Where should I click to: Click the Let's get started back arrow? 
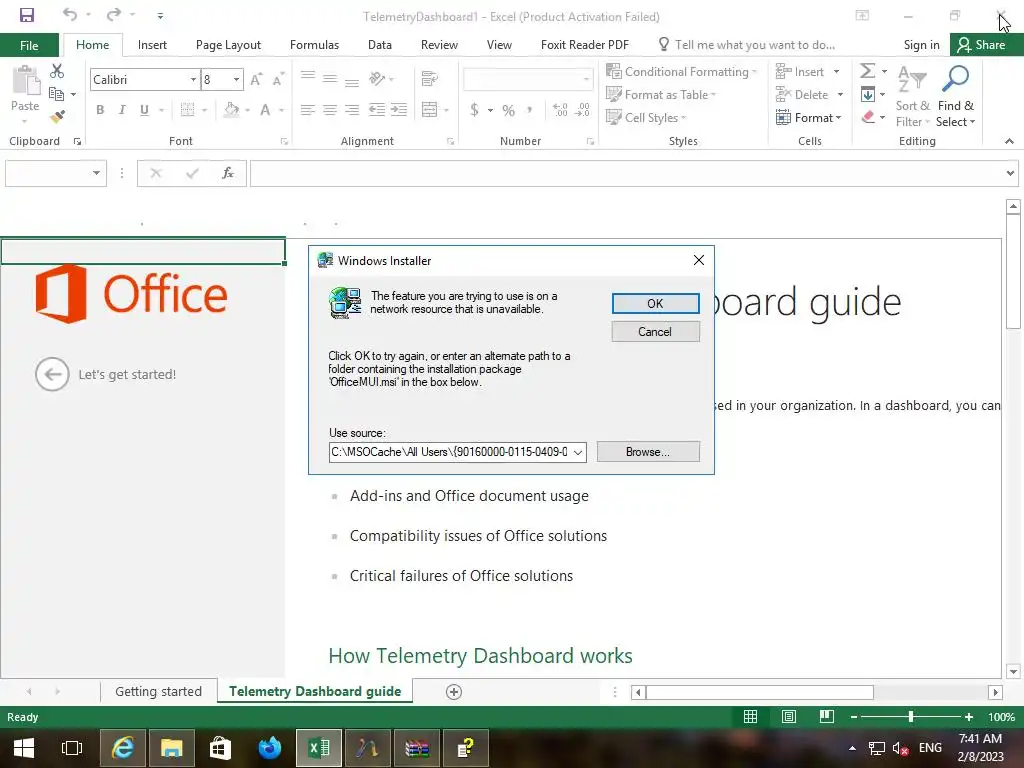pyautogui.click(x=52, y=374)
